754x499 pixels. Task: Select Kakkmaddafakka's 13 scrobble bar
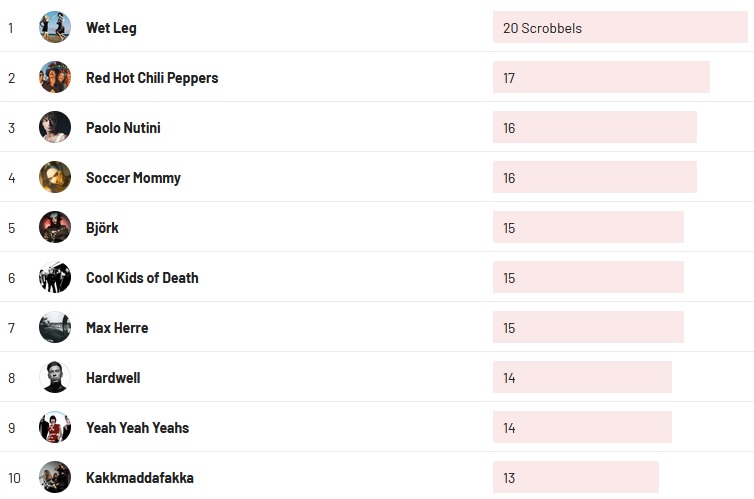(576, 478)
